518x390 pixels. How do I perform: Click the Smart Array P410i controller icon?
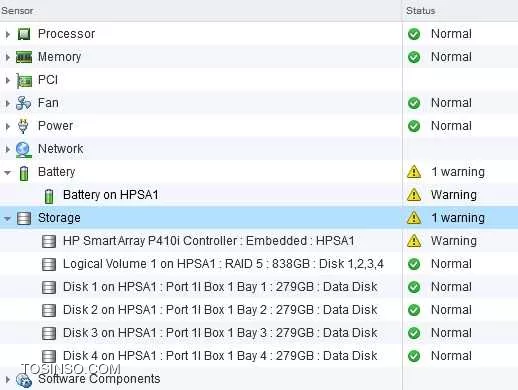[49, 241]
